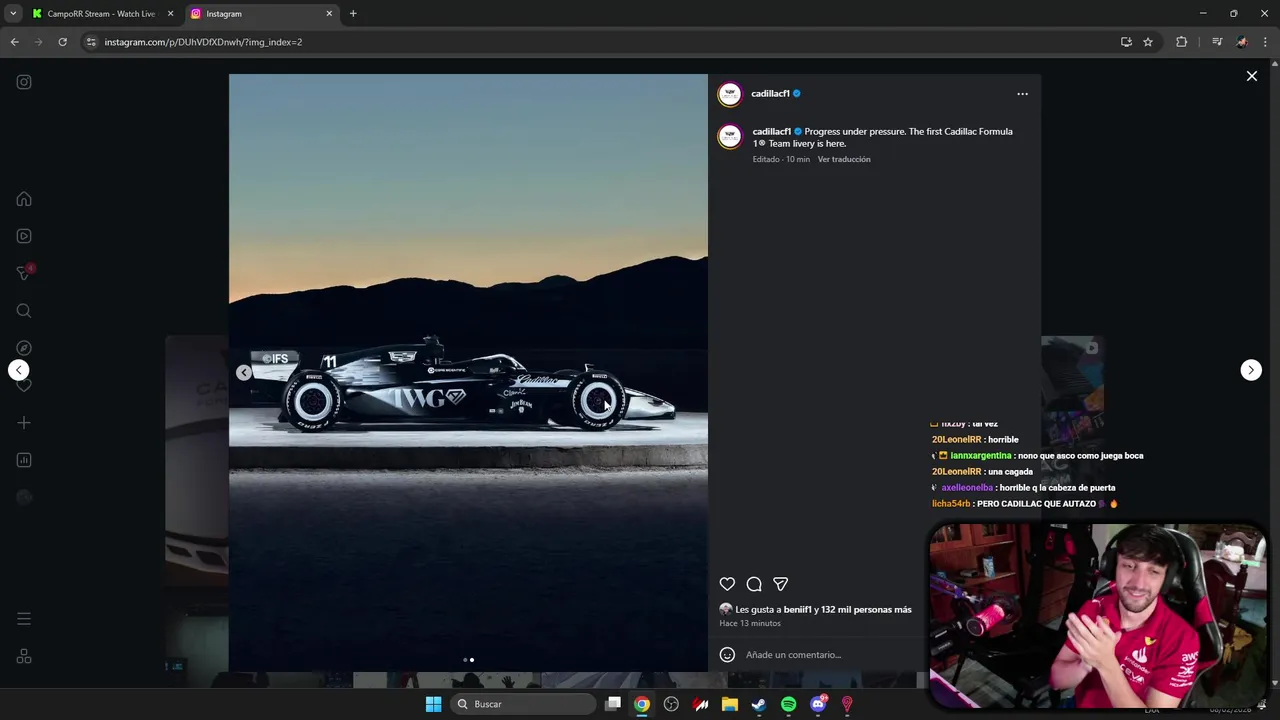Screen dimensions: 1280x720
Task: Click 'PERO CADILLAC QUE AUTAZO' chat message
Action: [x=1025, y=504]
